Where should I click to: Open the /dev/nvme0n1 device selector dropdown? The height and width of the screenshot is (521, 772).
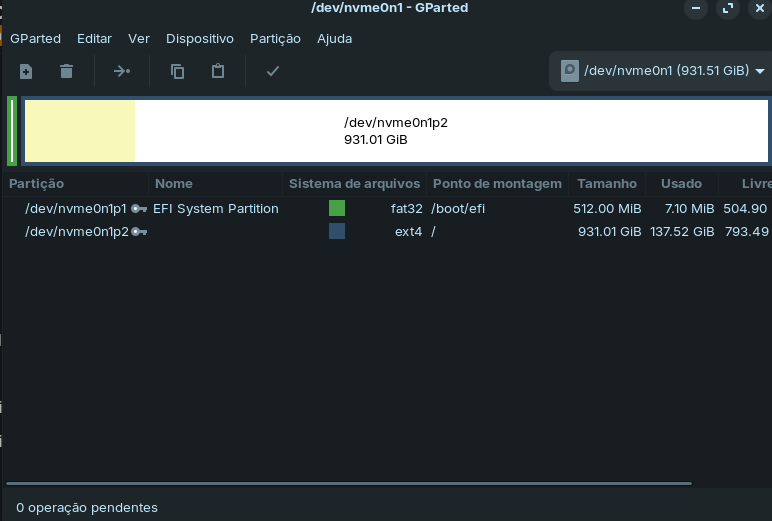(x=662, y=71)
